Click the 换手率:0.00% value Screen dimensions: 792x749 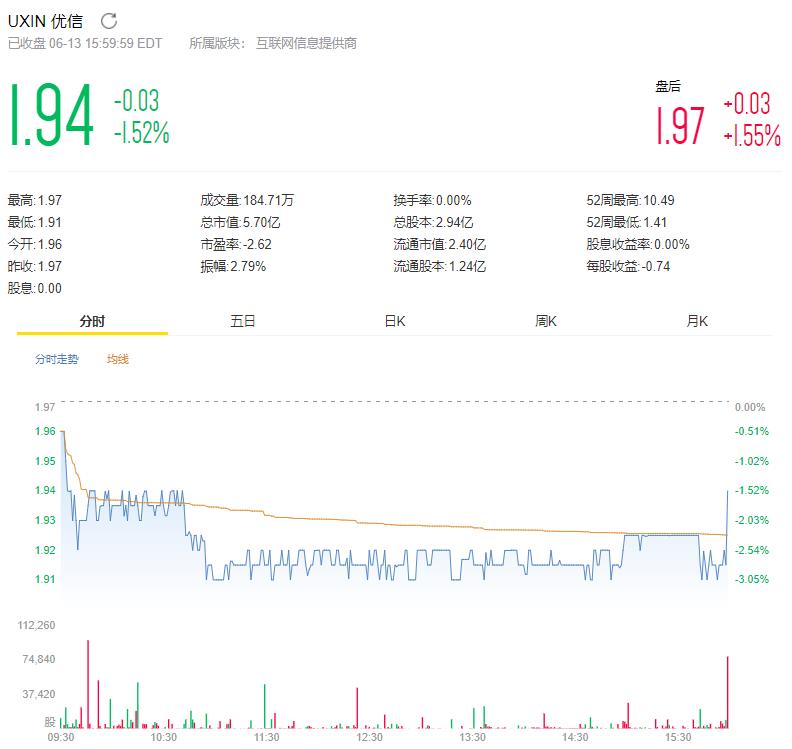click(432, 201)
